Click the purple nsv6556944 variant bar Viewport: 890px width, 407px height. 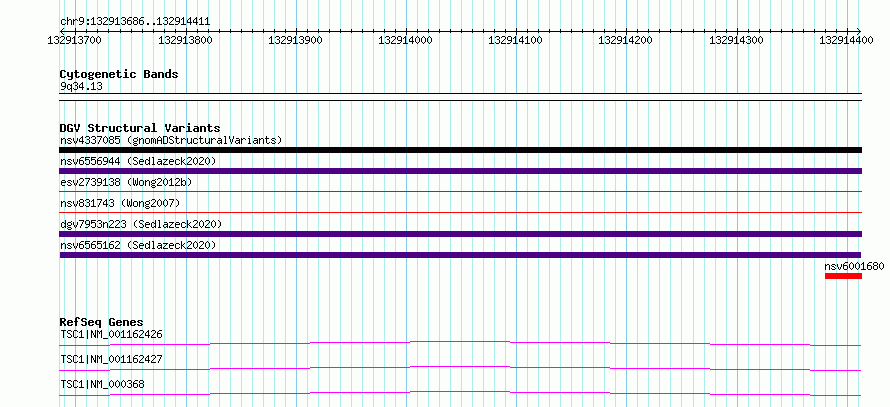[461, 171]
